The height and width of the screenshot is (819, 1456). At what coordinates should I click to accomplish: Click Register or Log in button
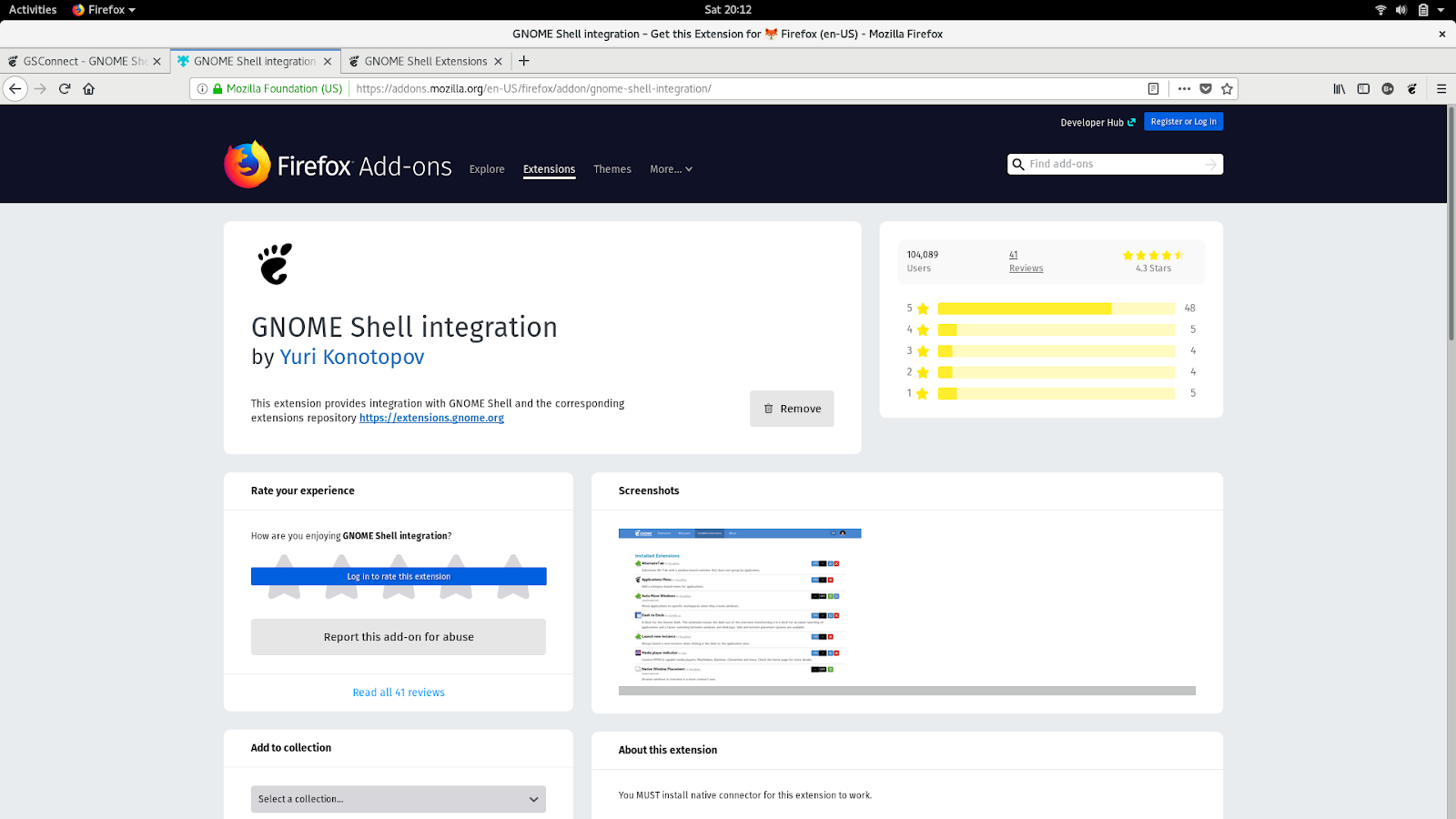point(1183,122)
